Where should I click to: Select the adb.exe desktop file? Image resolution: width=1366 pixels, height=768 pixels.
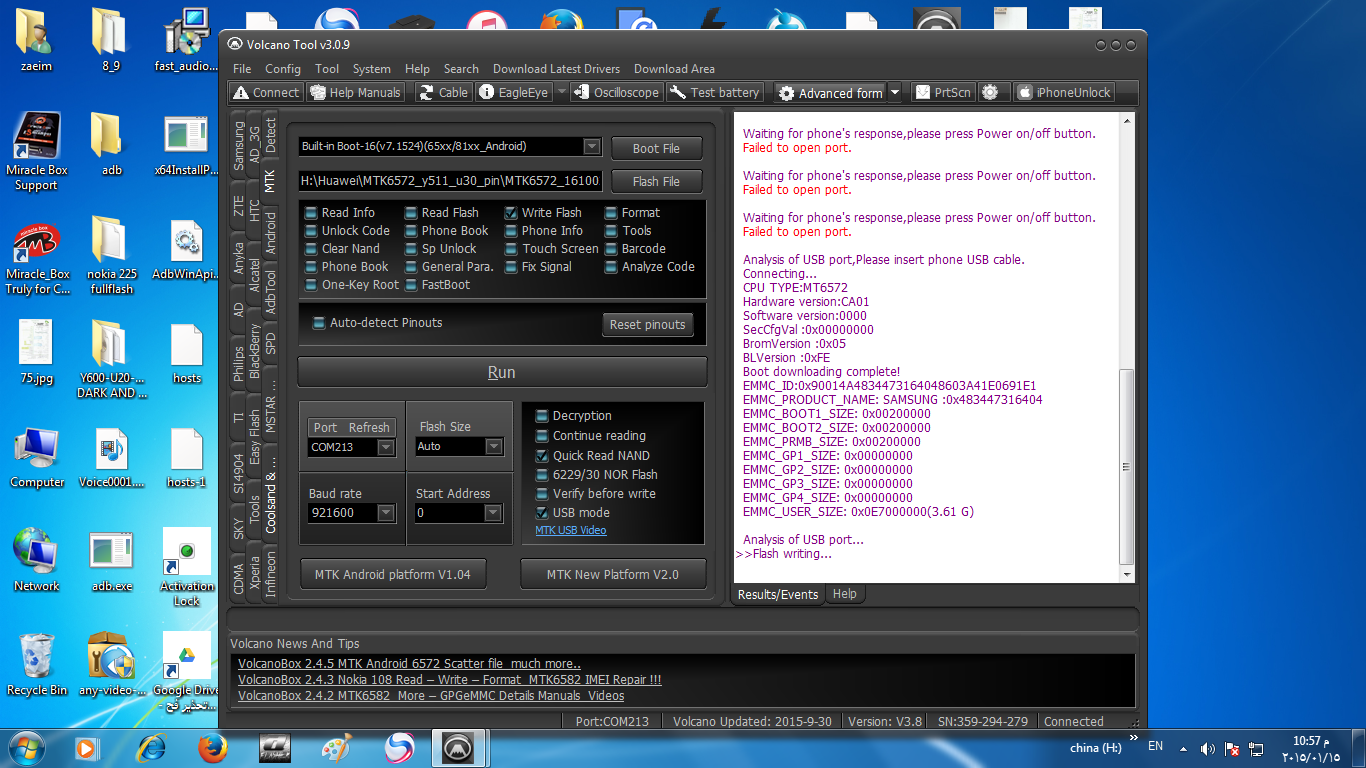111,561
